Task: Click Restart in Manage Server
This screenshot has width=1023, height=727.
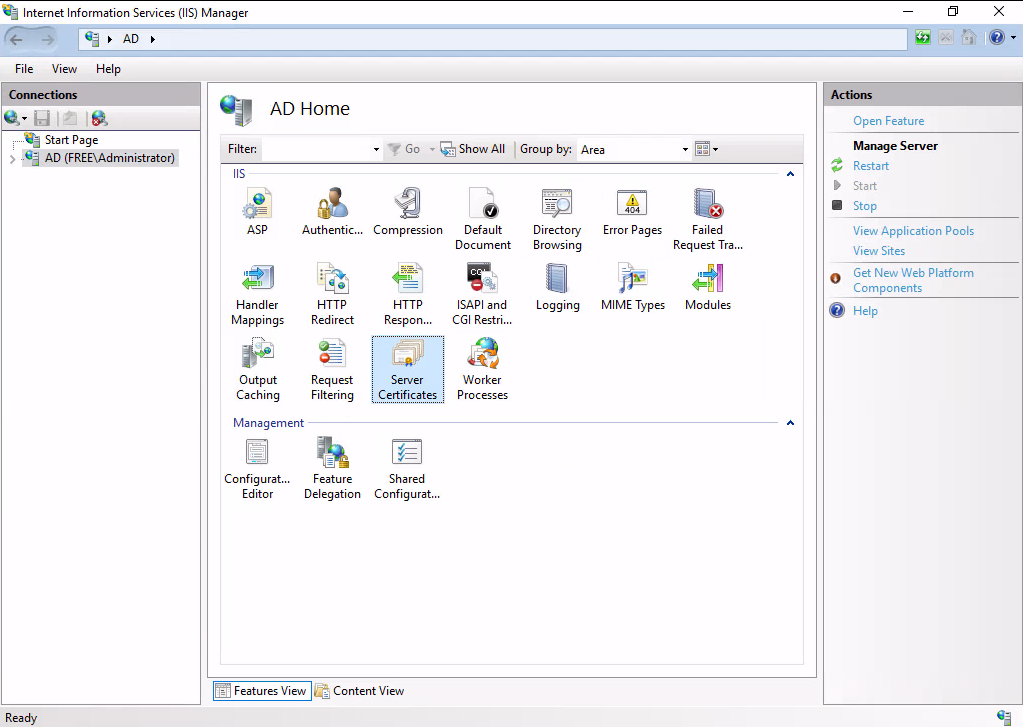Action: 871,166
